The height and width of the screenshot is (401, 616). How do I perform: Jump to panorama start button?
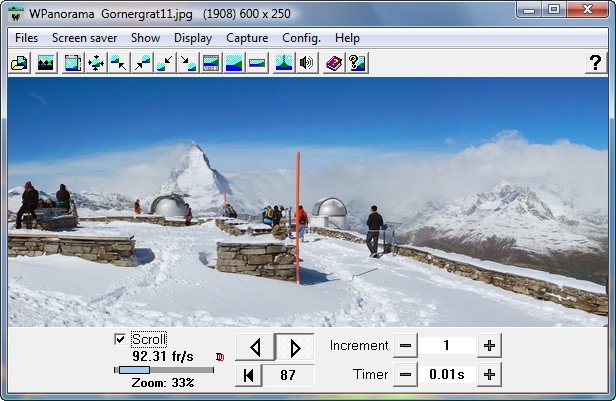coord(248,375)
